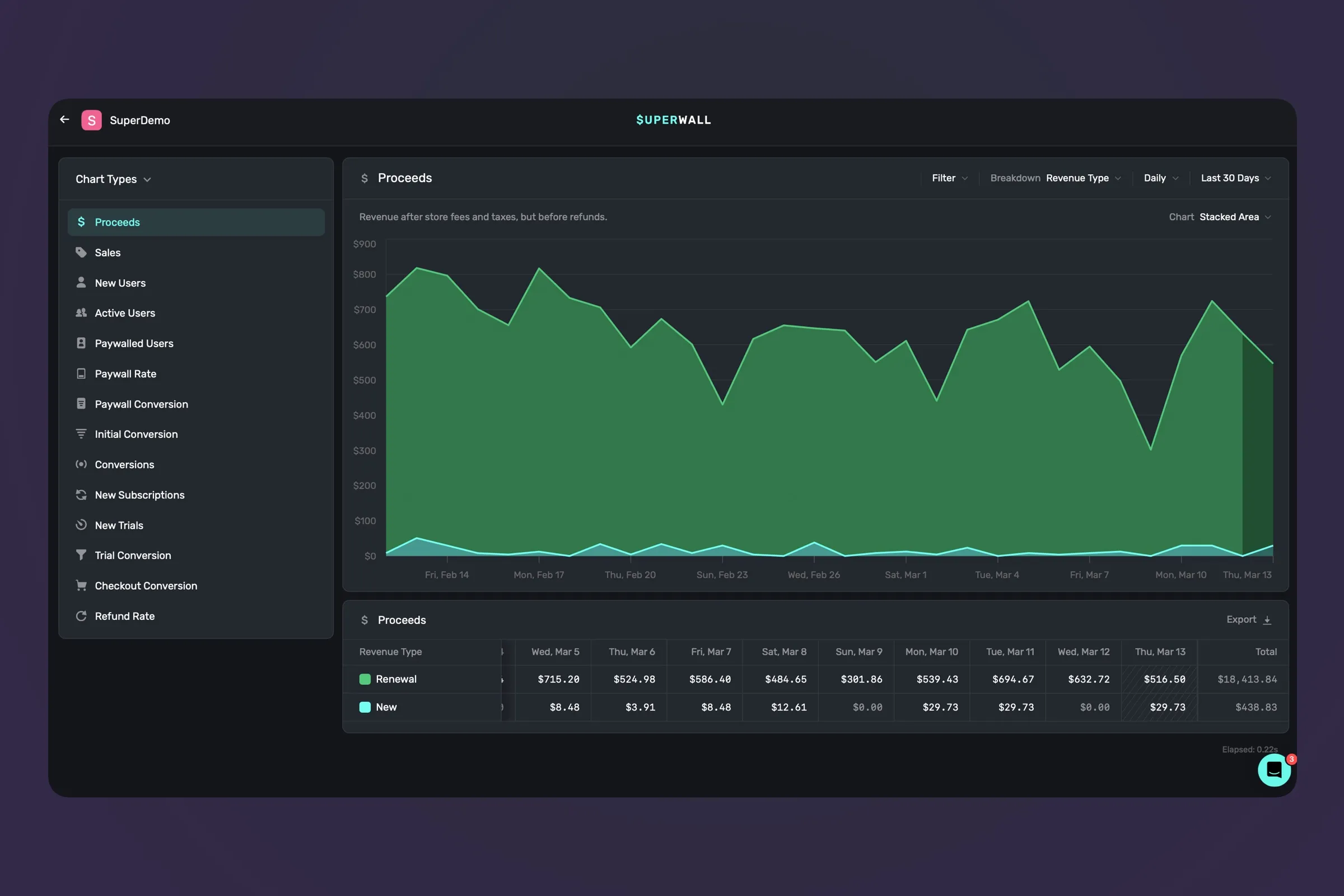Click Renewal value $516.50 for Mar 13
Viewport: 1344px width, 896px height.
click(1164, 679)
